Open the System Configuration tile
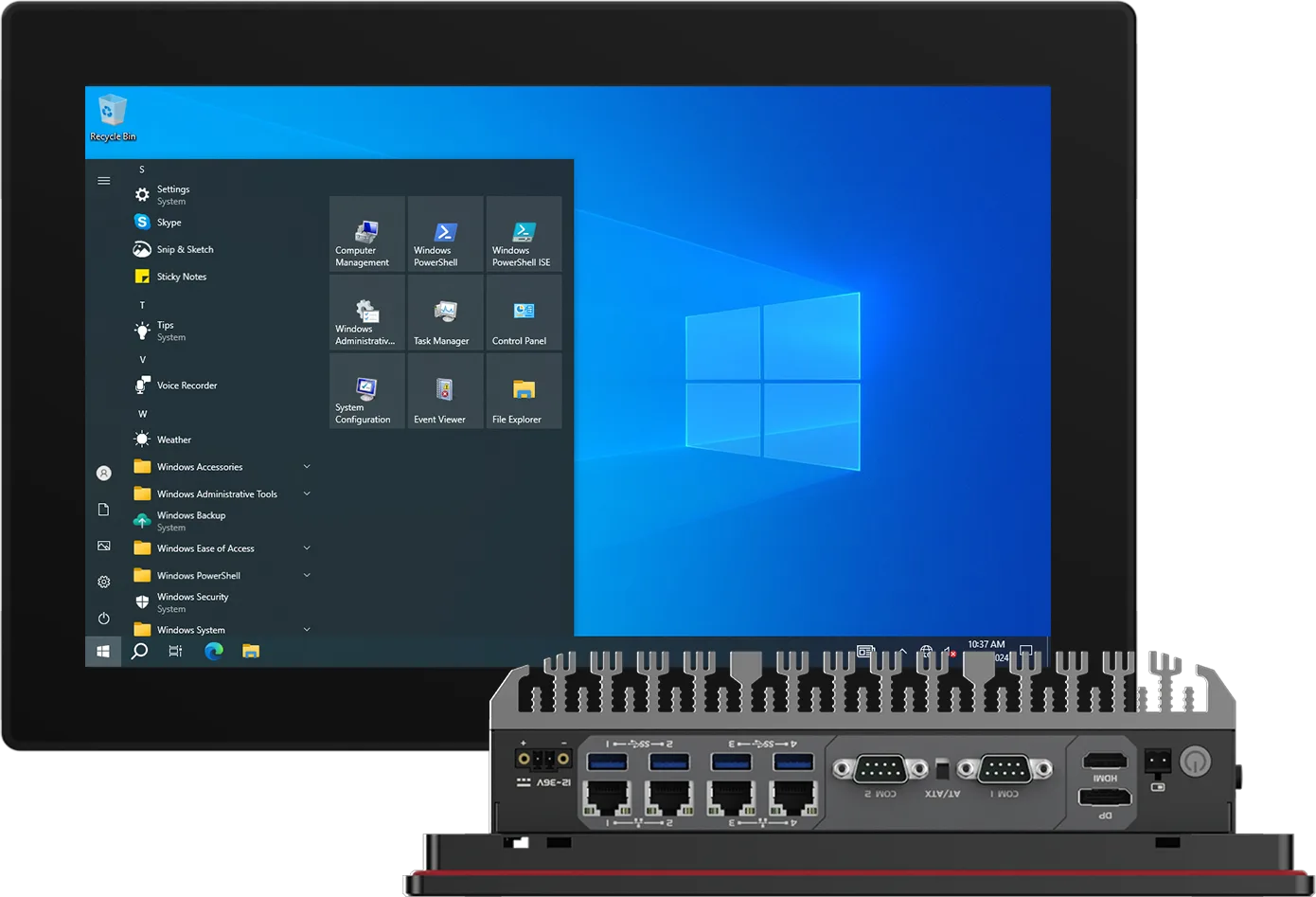Image resolution: width=1316 pixels, height=897 pixels. pos(367,391)
